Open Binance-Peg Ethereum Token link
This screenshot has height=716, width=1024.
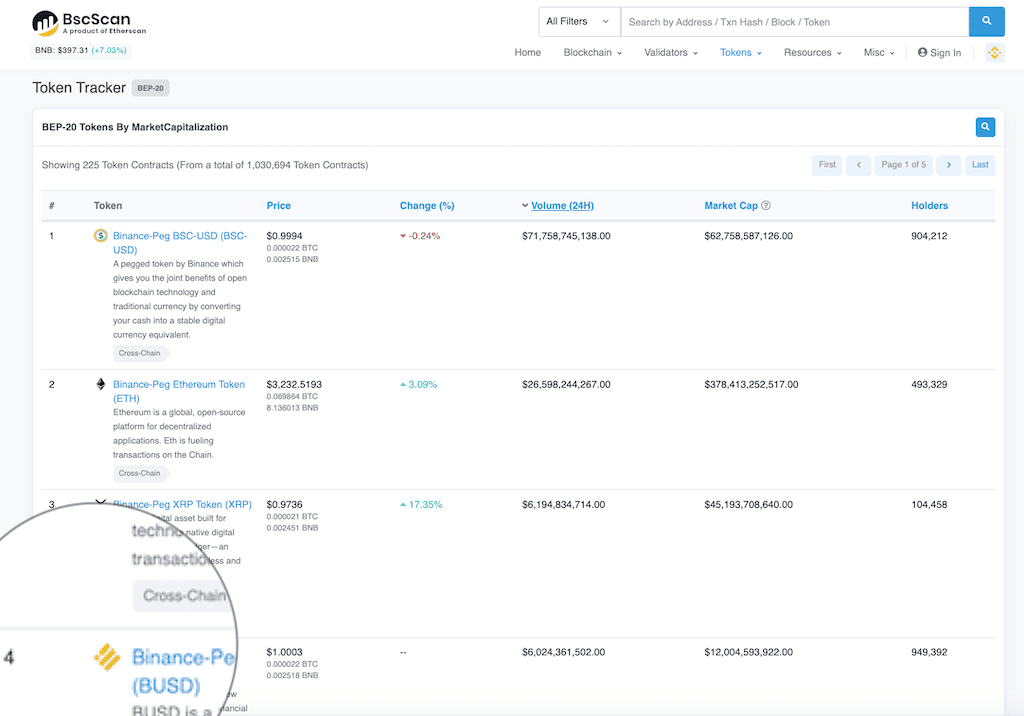click(x=179, y=391)
